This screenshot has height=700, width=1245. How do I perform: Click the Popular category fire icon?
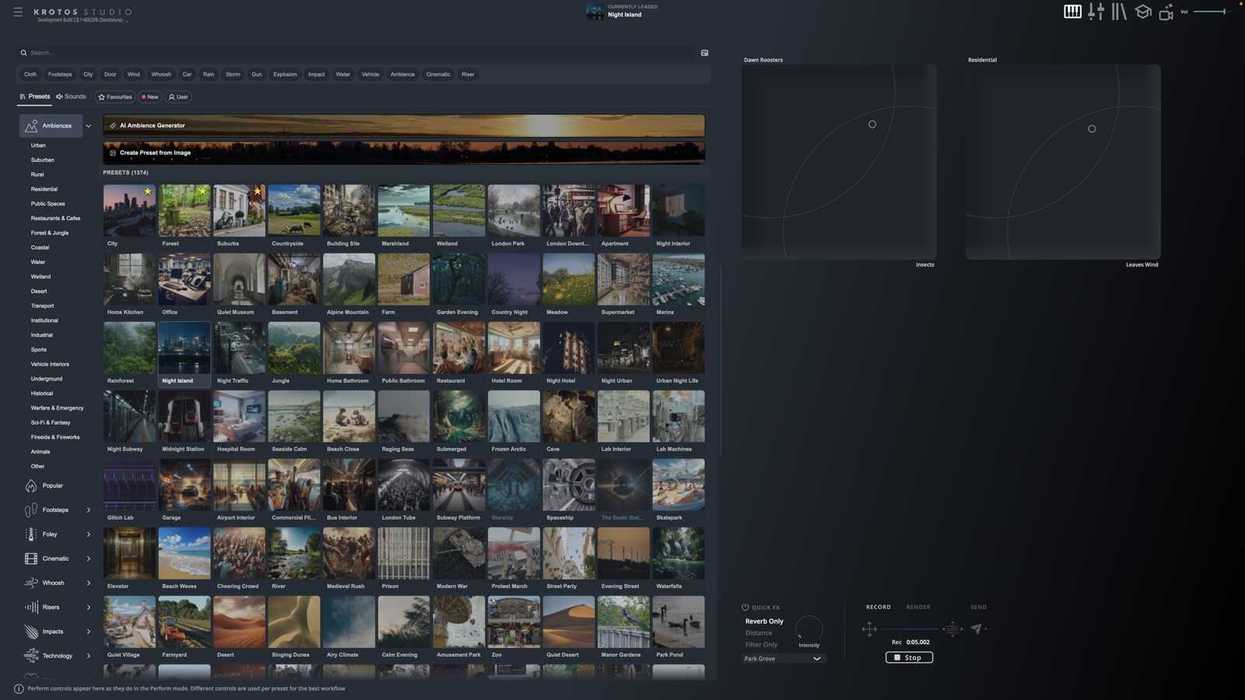31,486
